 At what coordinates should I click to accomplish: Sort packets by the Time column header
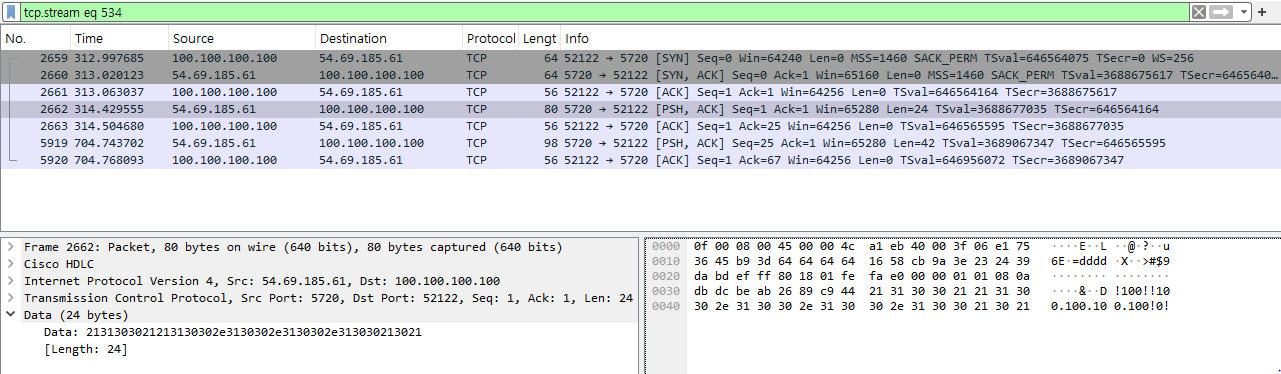pyautogui.click(x=118, y=39)
